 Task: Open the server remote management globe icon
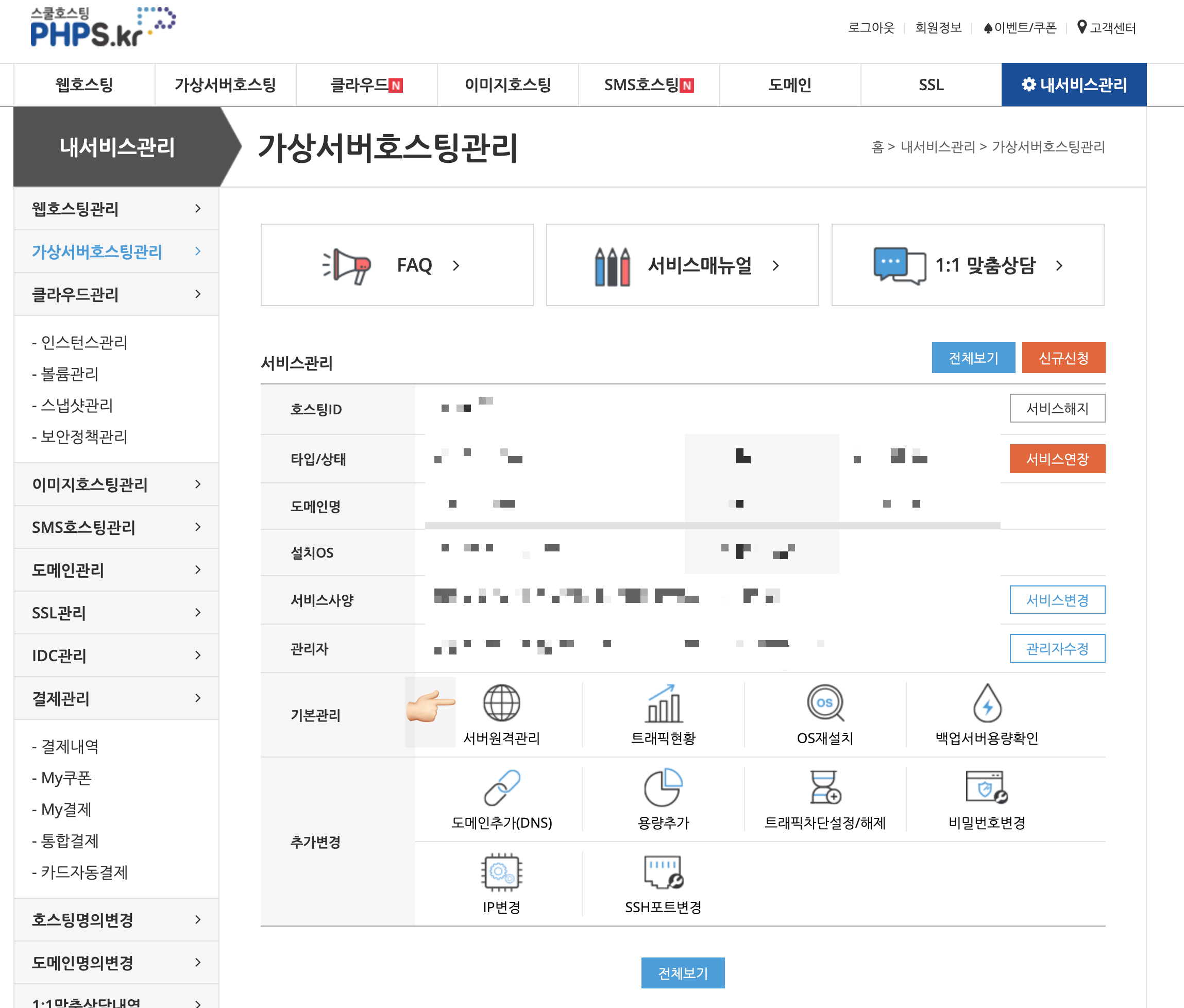[x=501, y=703]
